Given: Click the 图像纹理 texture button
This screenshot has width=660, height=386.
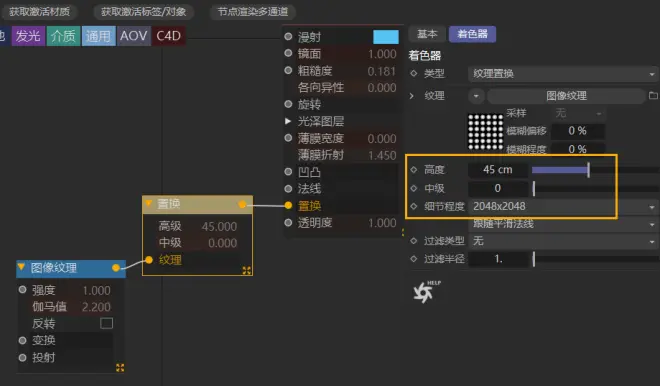Looking at the screenshot, I should [566, 96].
